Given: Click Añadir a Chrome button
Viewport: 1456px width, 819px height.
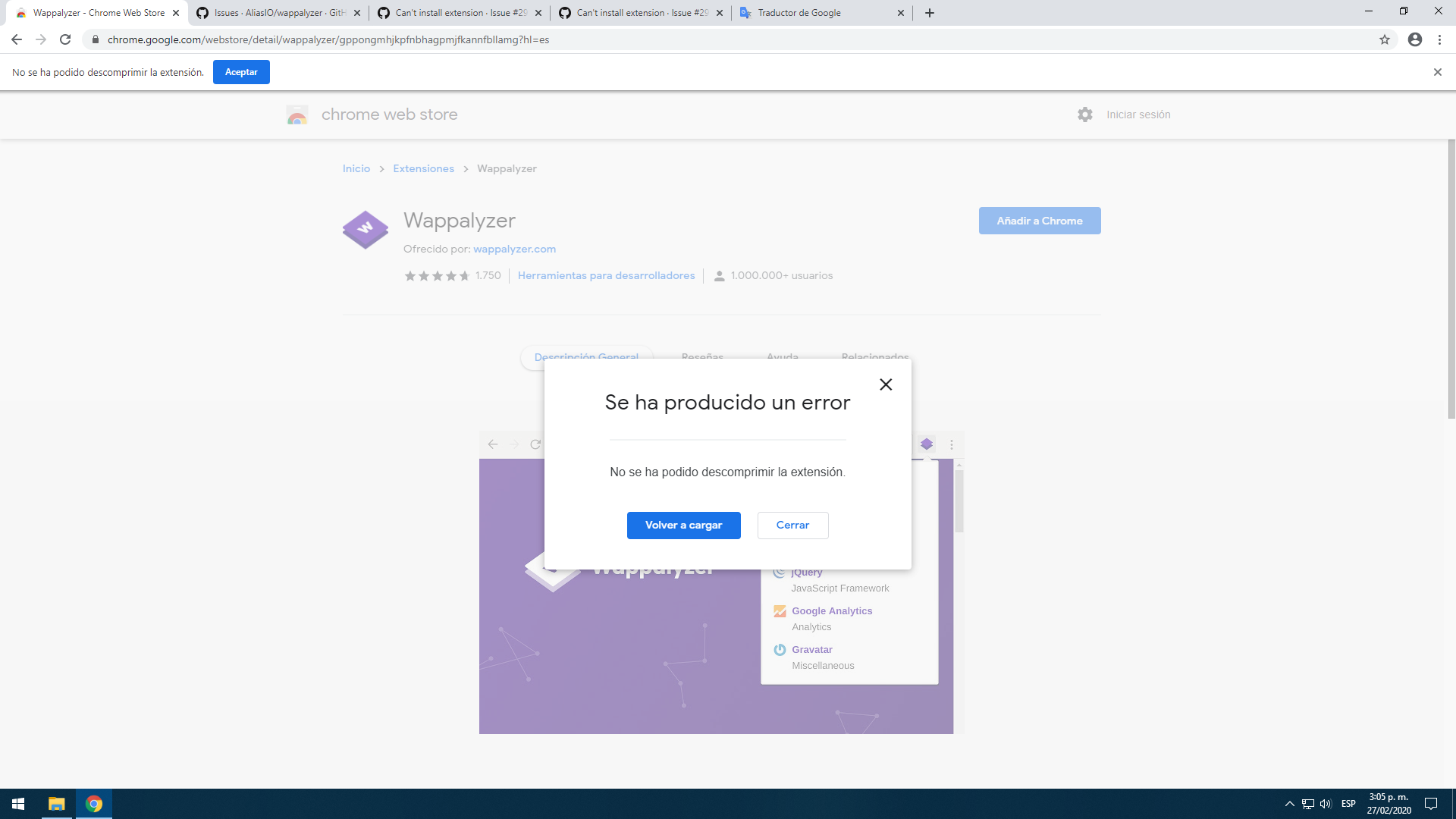Looking at the screenshot, I should tap(1040, 221).
